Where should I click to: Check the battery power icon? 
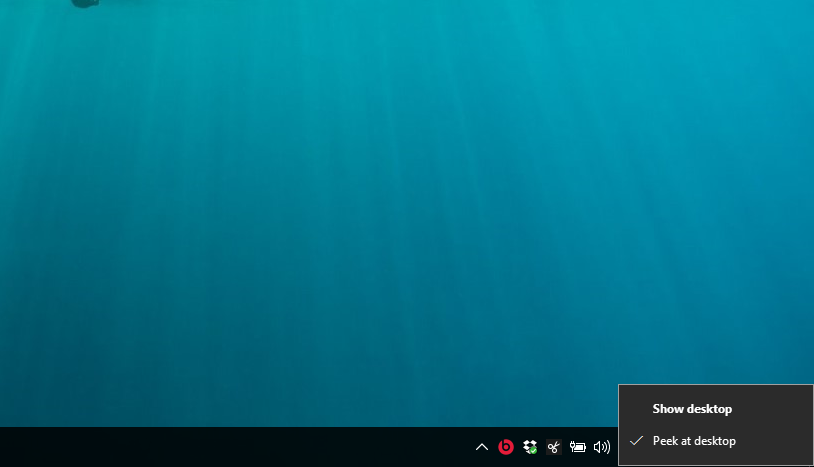(x=578, y=447)
